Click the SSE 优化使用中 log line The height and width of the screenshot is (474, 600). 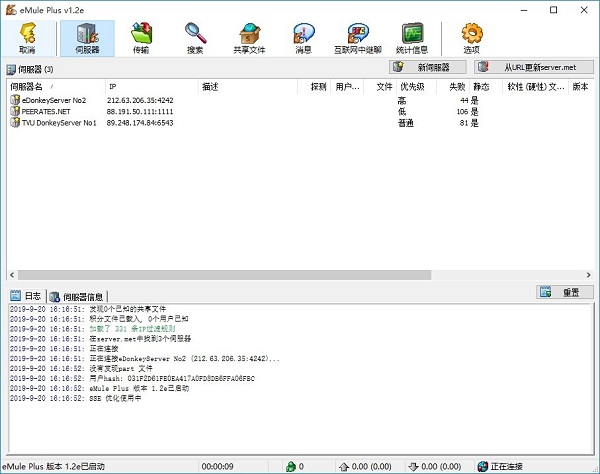click(x=75, y=398)
